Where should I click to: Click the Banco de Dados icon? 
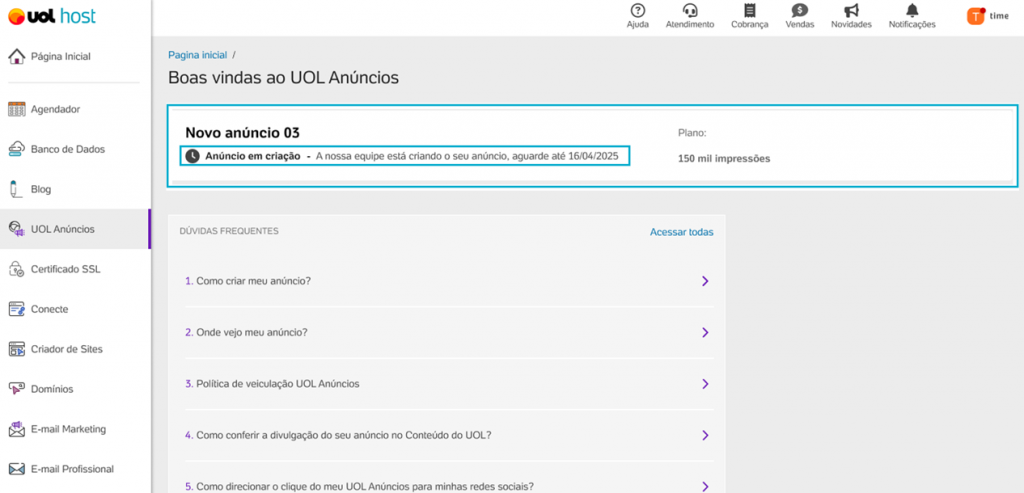click(16, 150)
